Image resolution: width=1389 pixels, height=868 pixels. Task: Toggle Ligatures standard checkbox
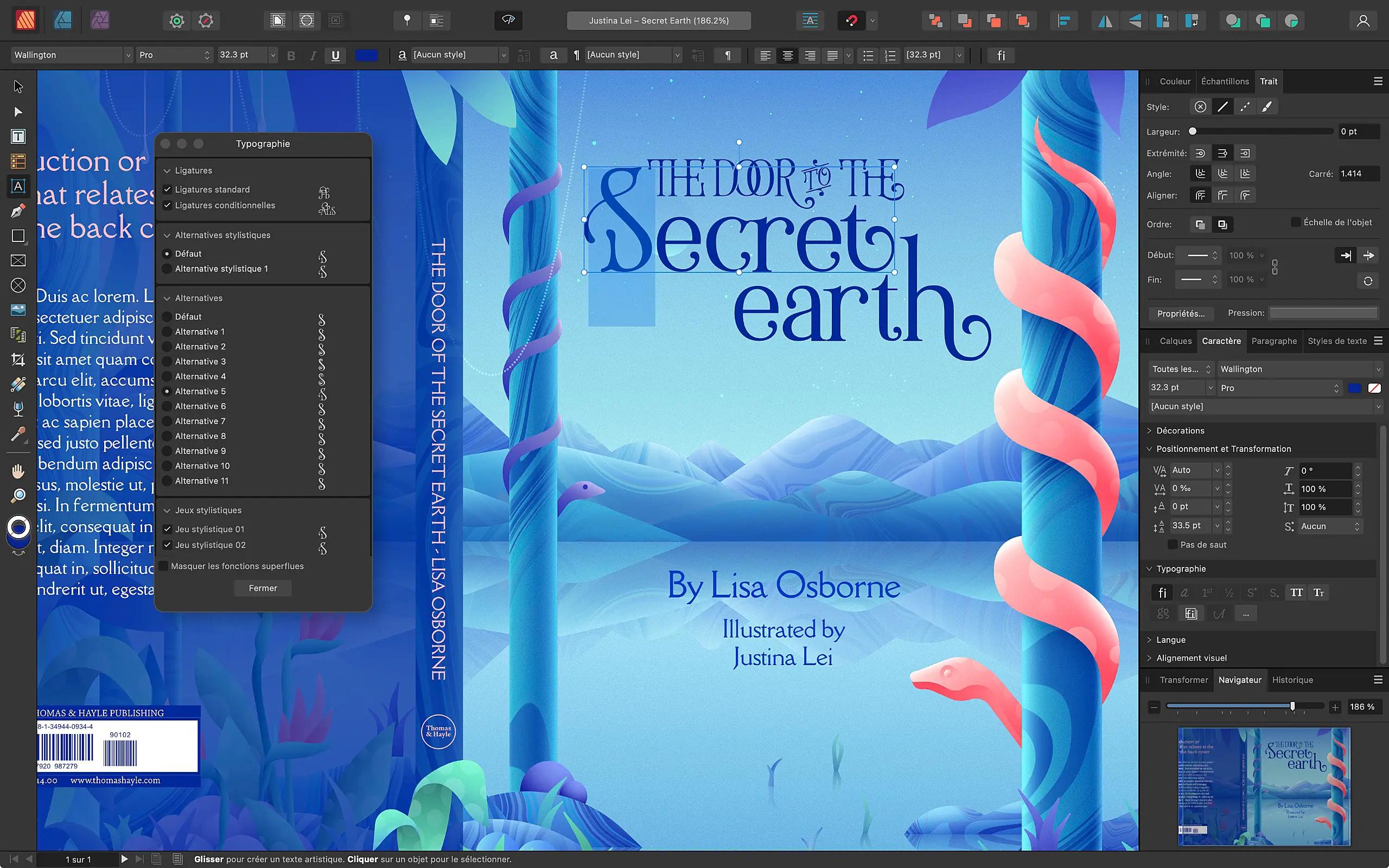click(x=167, y=189)
